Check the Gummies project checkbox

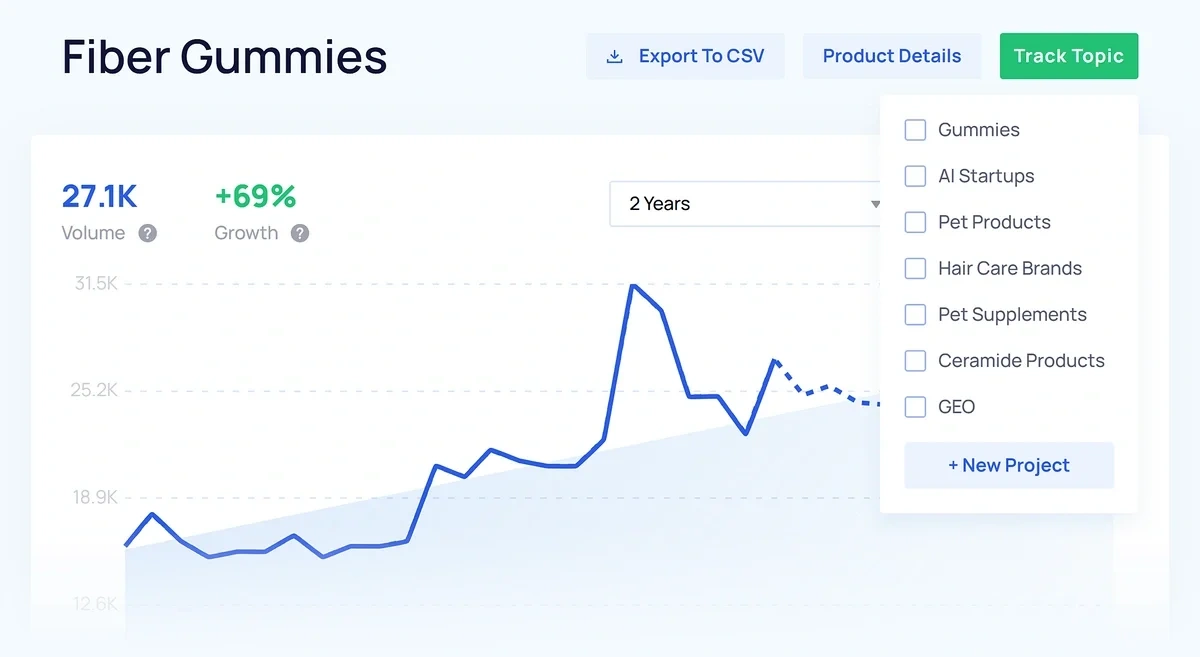[x=915, y=129]
